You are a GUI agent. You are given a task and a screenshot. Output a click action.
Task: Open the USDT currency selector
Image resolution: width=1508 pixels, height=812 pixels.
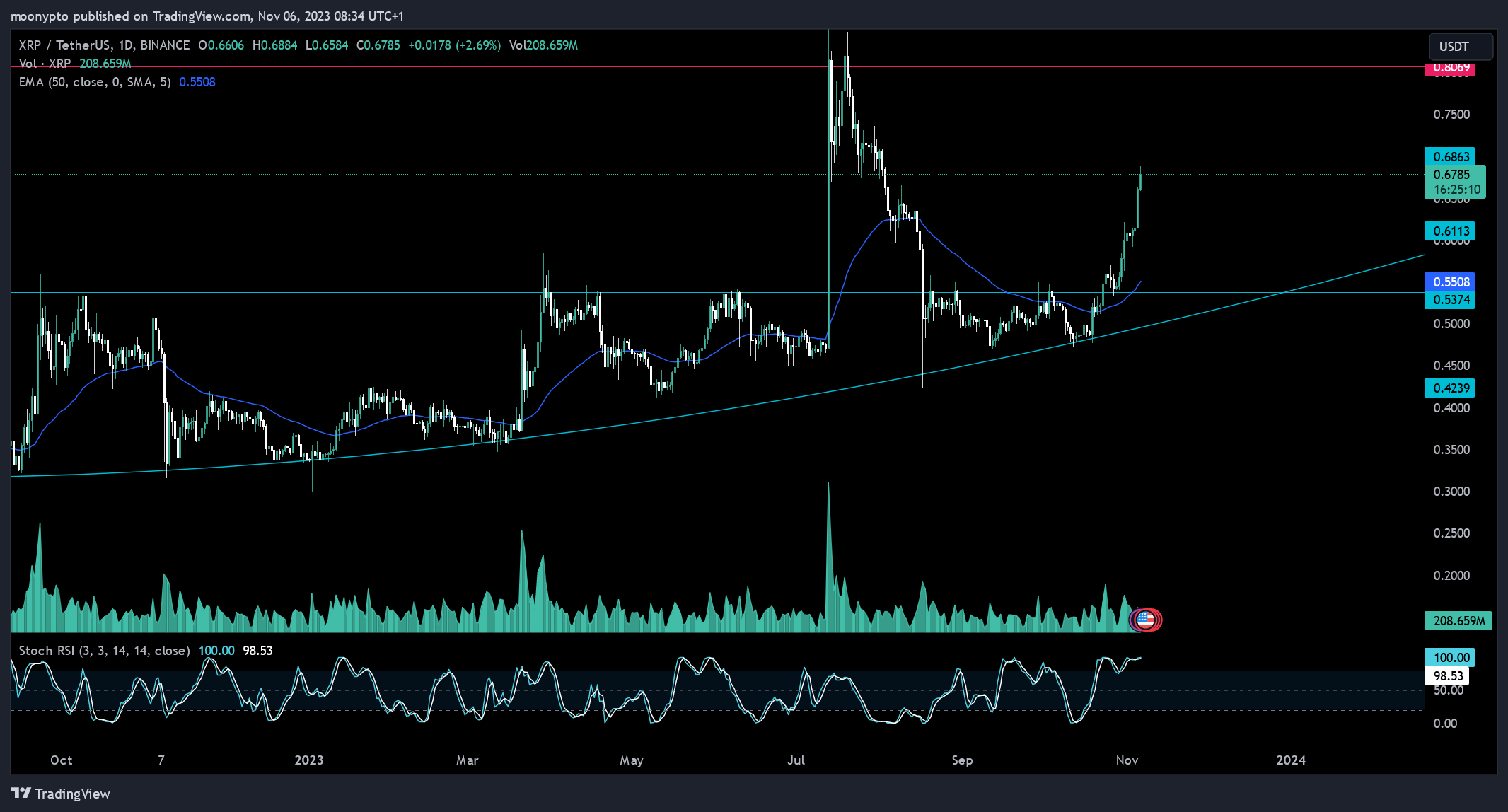[x=1461, y=47]
